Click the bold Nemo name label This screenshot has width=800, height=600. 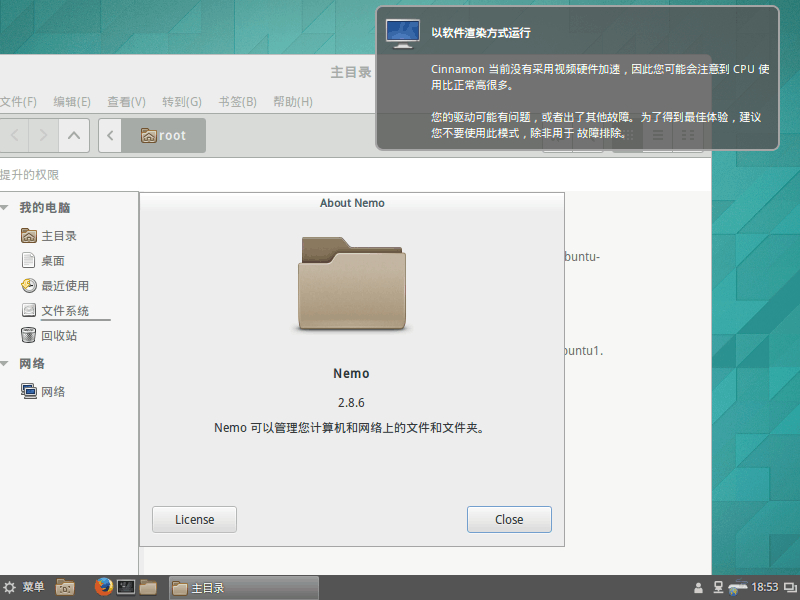coord(351,373)
